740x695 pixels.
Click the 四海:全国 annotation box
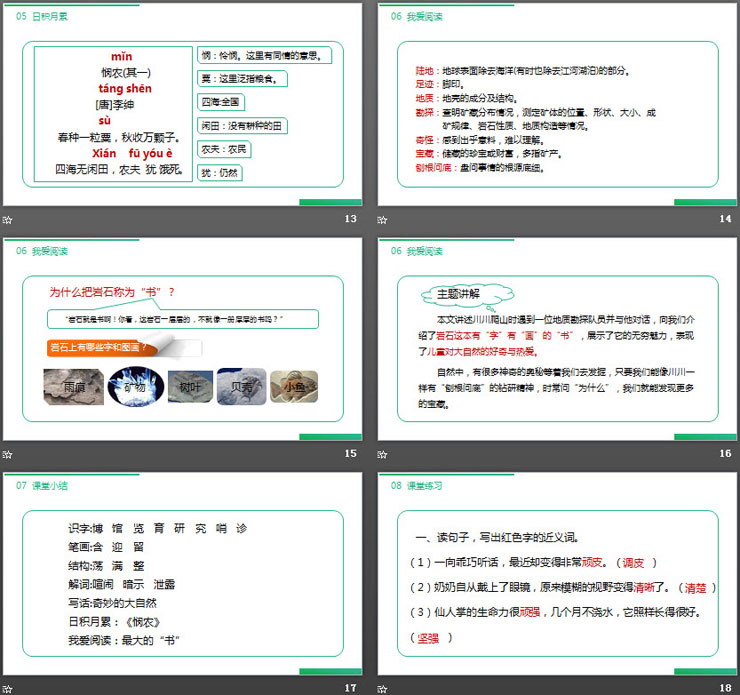(x=221, y=101)
